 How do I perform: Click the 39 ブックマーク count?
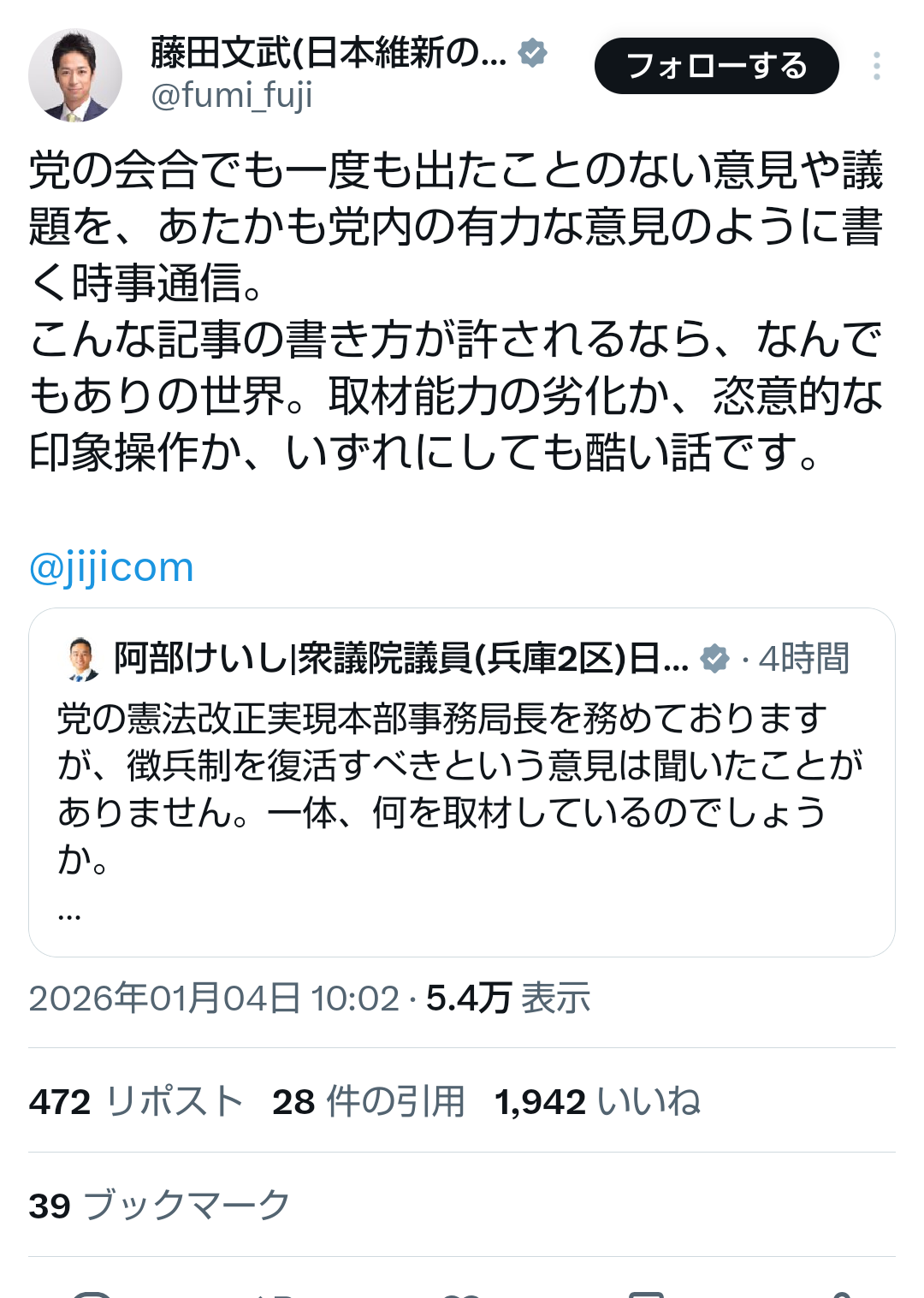coord(159,1206)
